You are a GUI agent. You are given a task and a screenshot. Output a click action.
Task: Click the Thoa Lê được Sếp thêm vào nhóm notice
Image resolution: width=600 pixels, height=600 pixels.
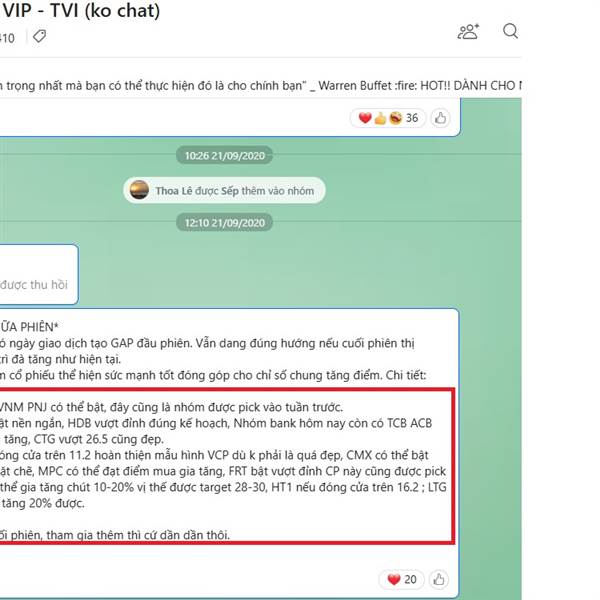click(x=224, y=190)
